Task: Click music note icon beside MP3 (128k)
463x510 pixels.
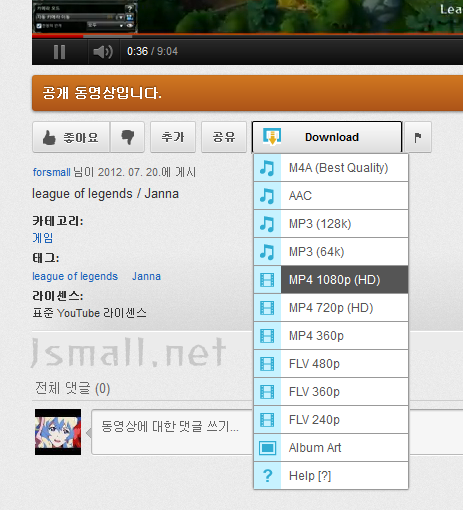Action: tap(267, 224)
